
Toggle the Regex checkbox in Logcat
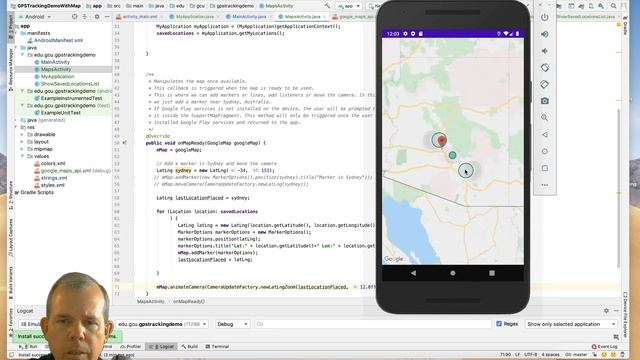click(499, 324)
